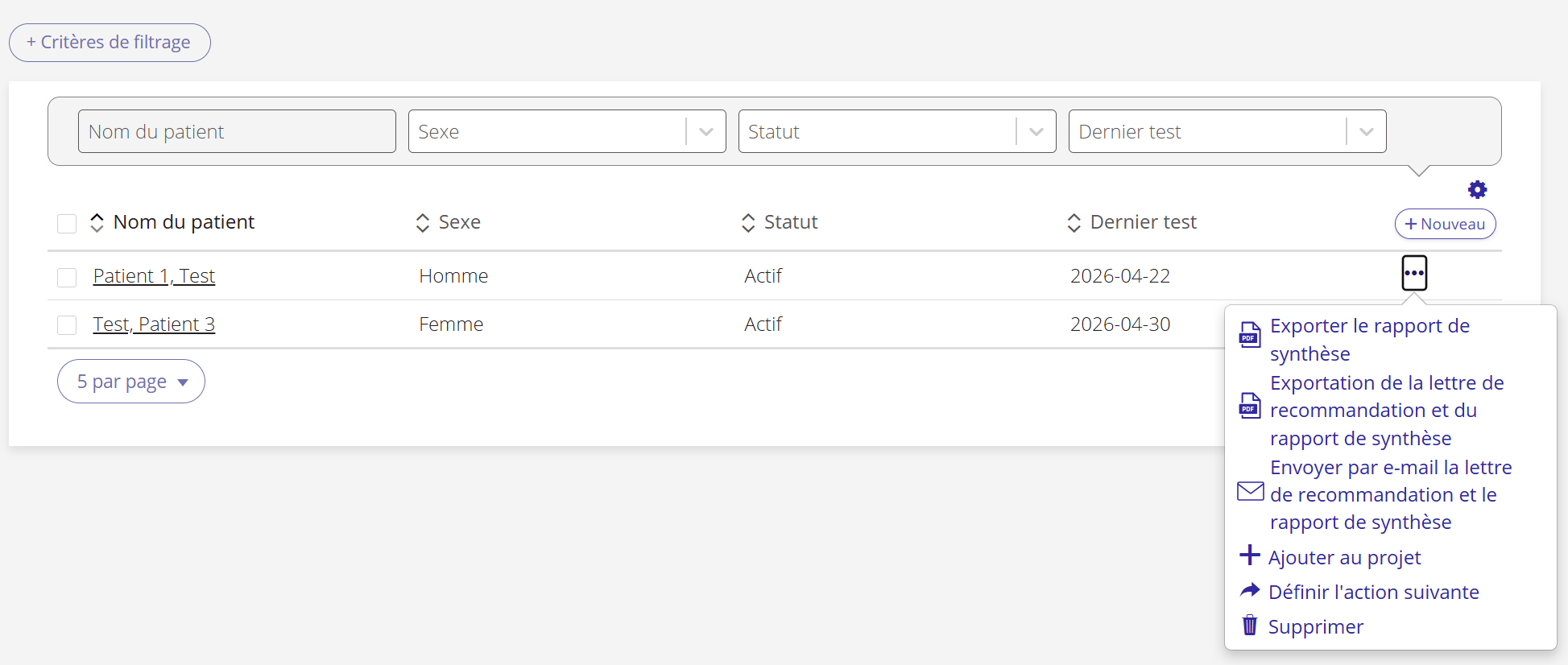1568x665 pixels.
Task: Click the Statut column header text
Action: [791, 222]
